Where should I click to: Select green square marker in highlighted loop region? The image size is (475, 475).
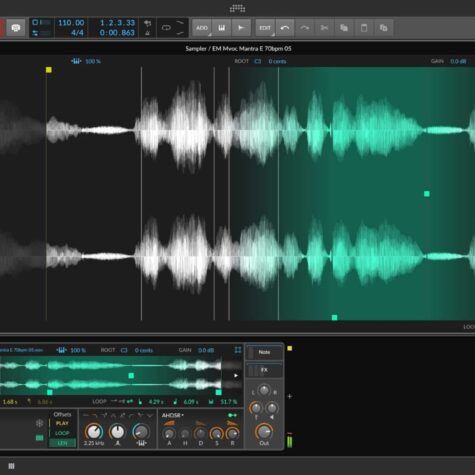tap(427, 194)
